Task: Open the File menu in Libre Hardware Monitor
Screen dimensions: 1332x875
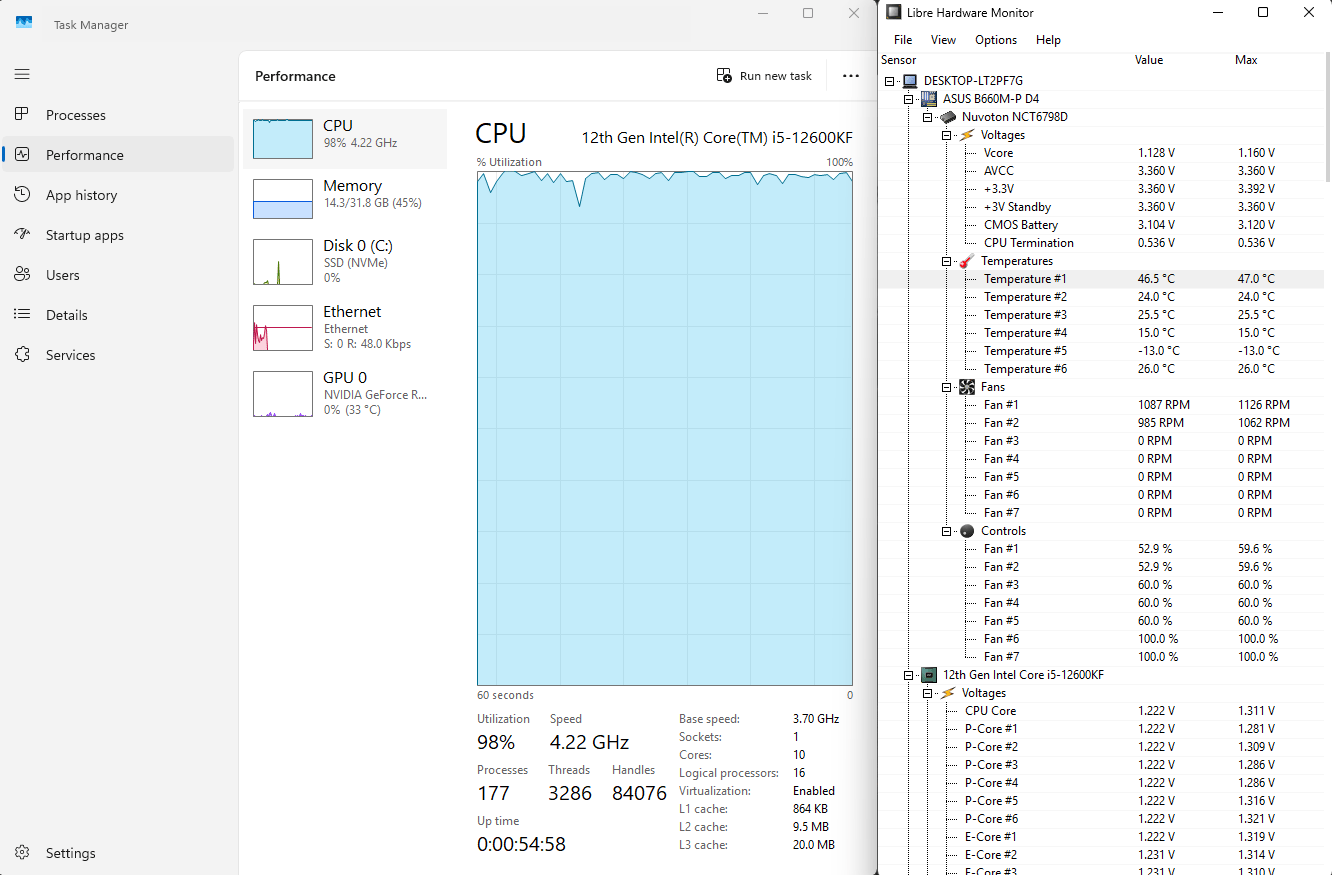Action: (903, 40)
